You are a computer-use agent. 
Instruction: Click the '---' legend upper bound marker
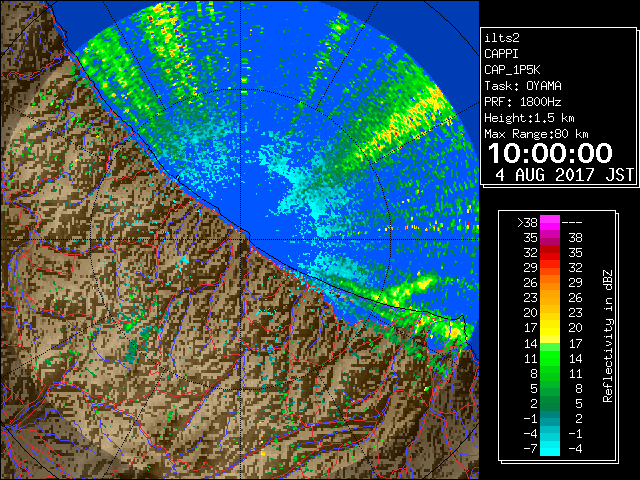click(x=572, y=222)
